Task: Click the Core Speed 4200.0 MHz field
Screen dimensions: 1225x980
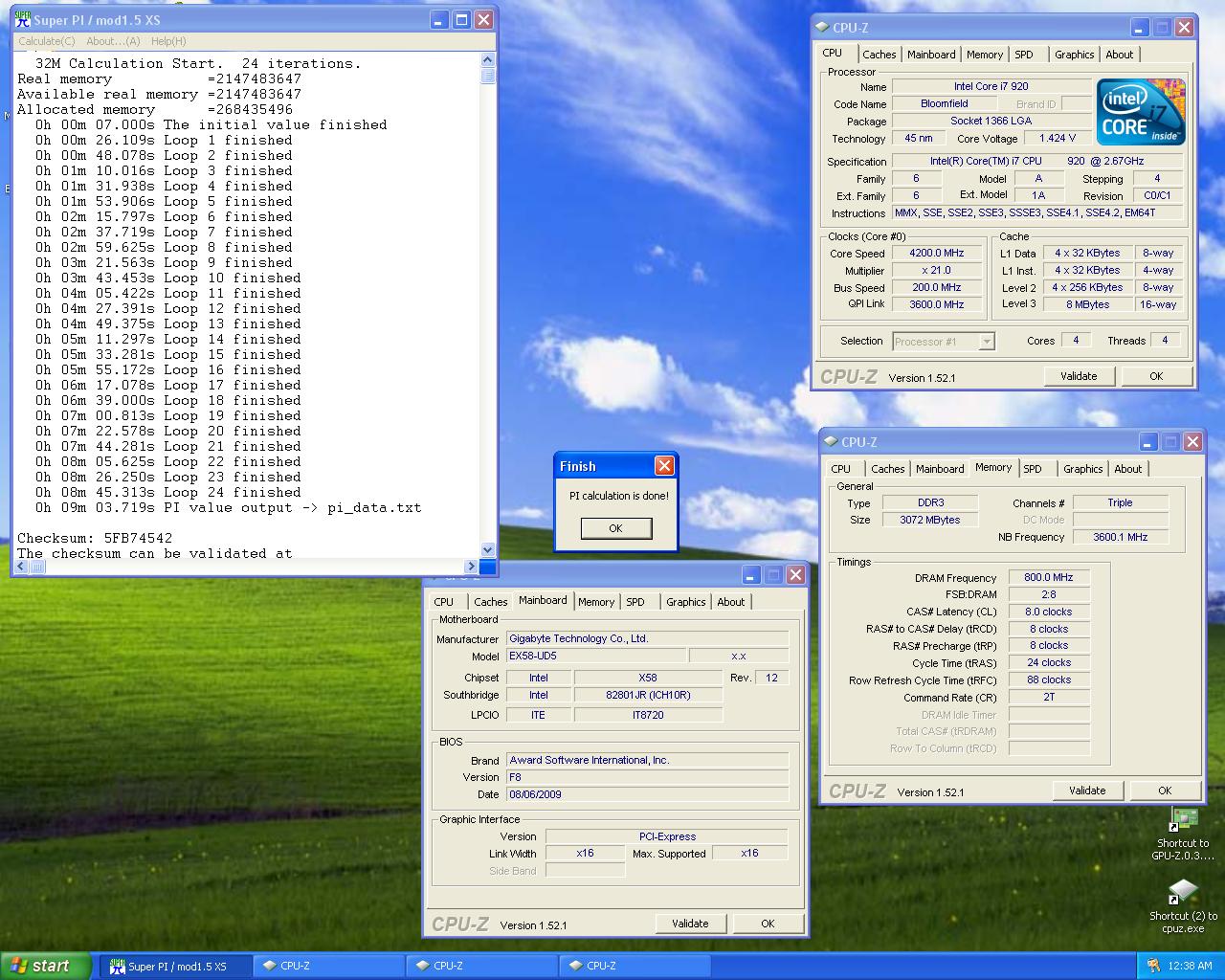Action: pos(936,254)
